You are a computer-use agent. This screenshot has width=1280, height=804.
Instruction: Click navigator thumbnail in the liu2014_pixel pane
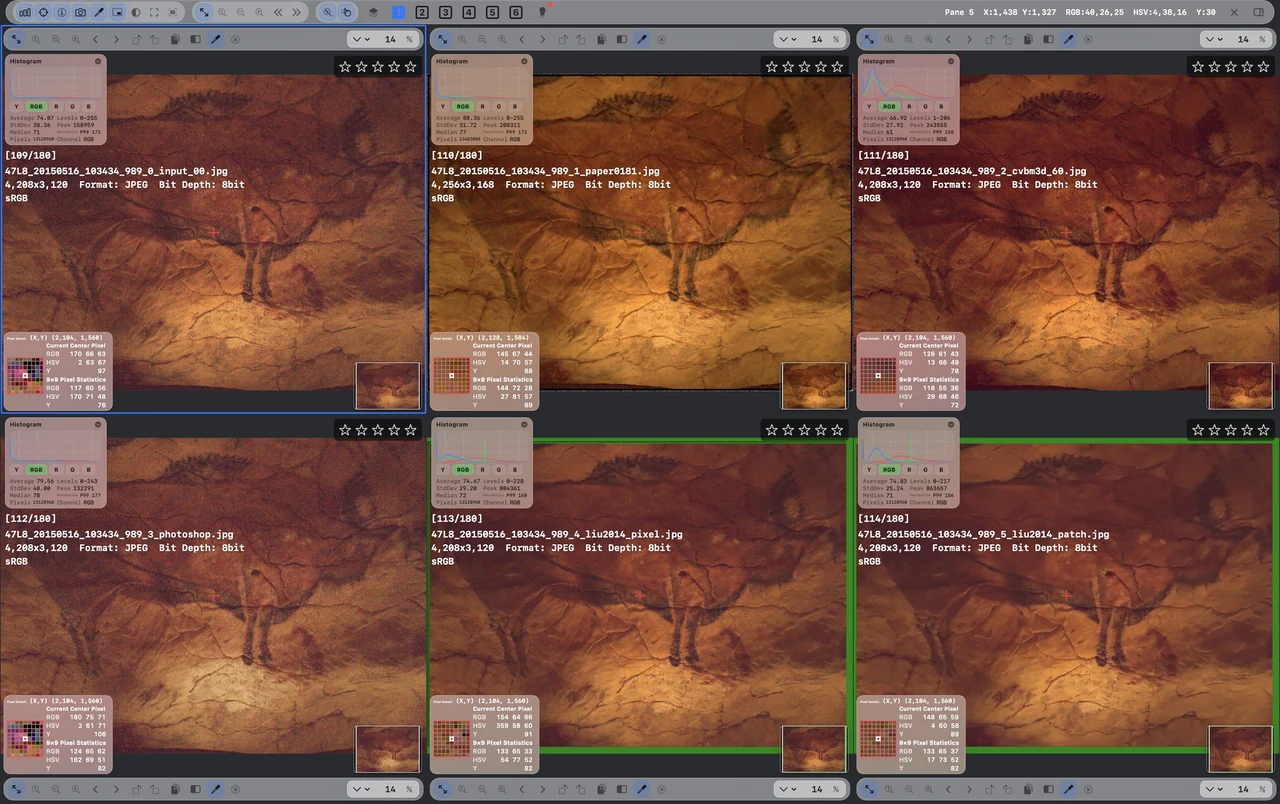click(814, 750)
